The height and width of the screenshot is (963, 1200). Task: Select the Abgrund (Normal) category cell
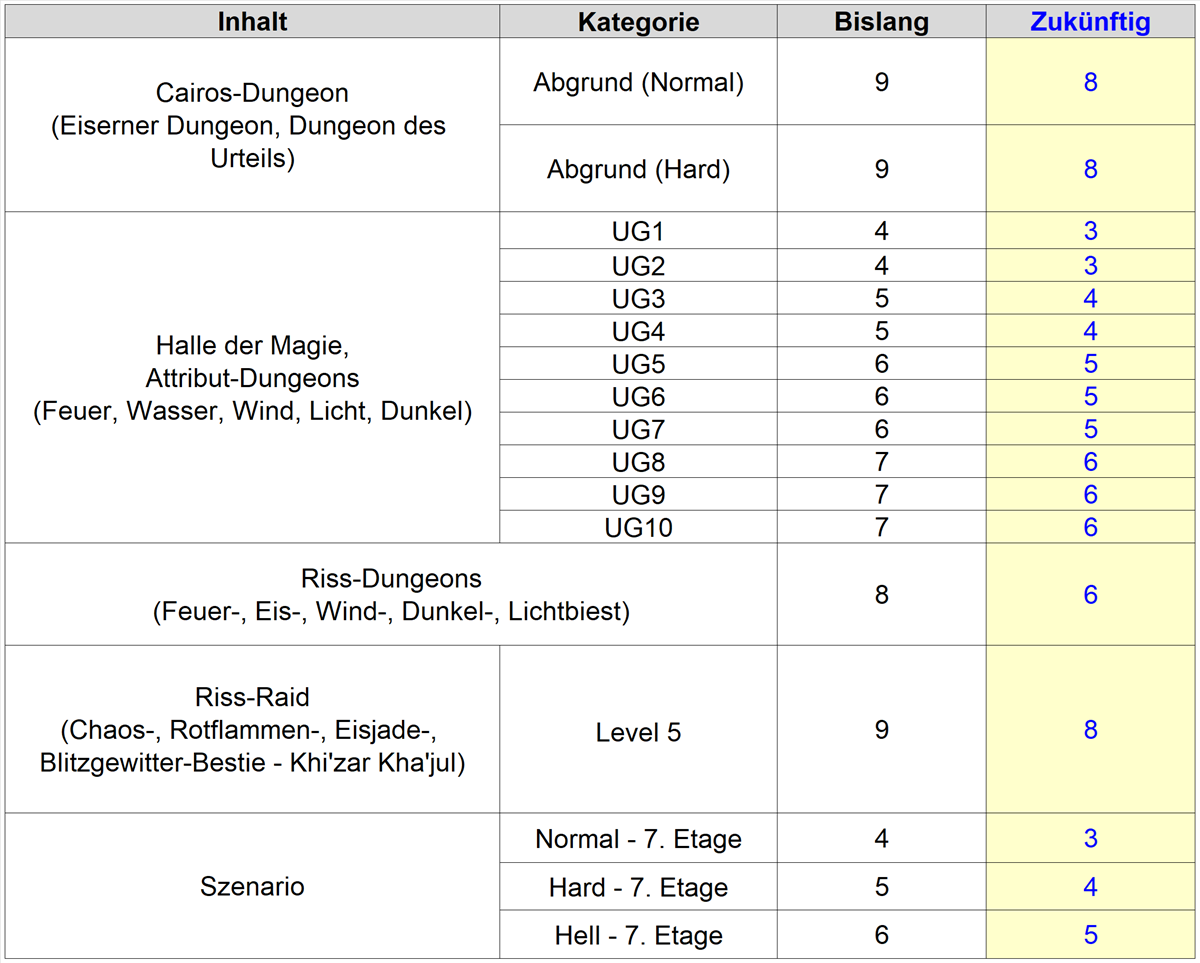(x=638, y=82)
